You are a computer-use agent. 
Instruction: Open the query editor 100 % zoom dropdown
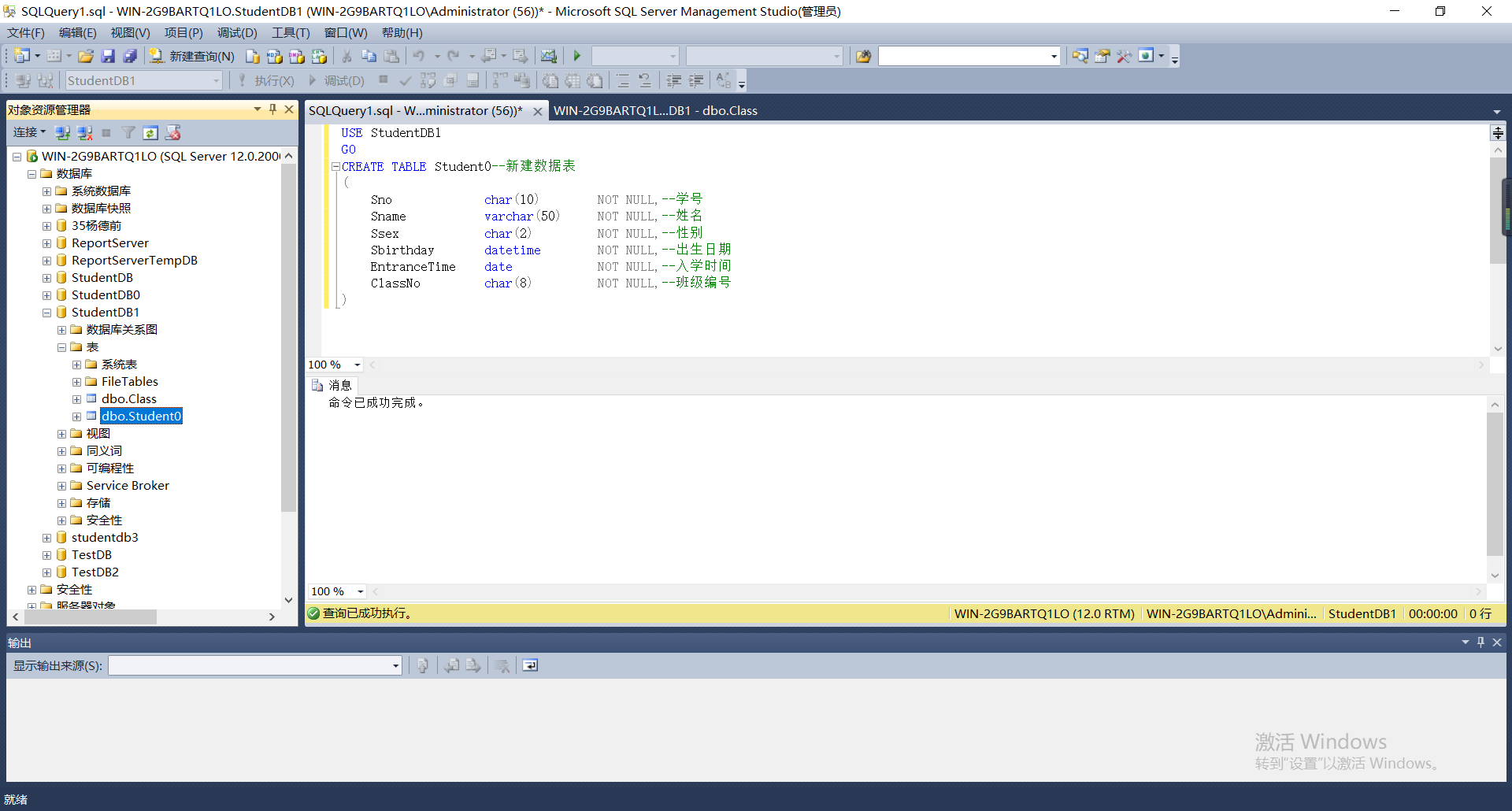[x=358, y=365]
